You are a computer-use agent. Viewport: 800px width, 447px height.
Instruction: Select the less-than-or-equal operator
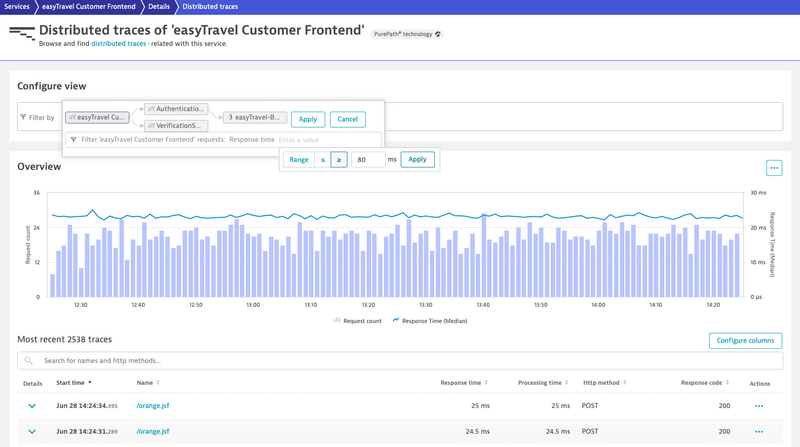[323, 160]
